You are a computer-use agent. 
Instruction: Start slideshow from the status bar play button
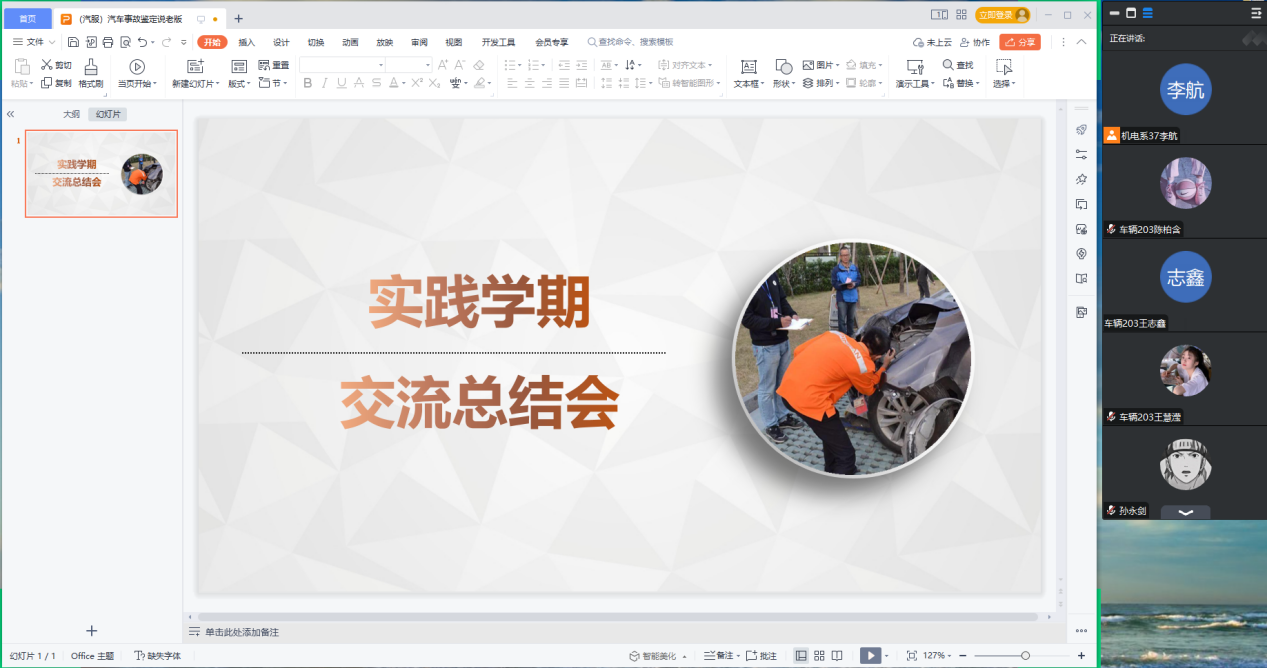(871, 656)
